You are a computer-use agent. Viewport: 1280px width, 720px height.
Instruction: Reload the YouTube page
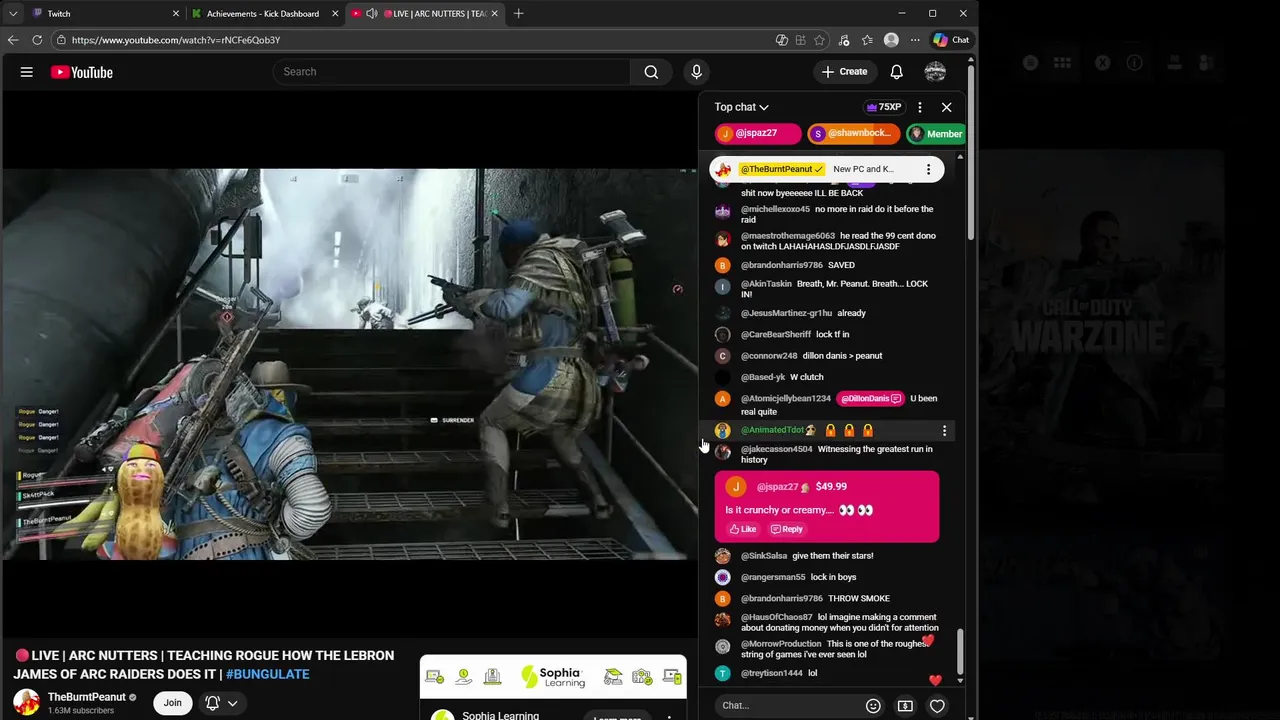37,40
